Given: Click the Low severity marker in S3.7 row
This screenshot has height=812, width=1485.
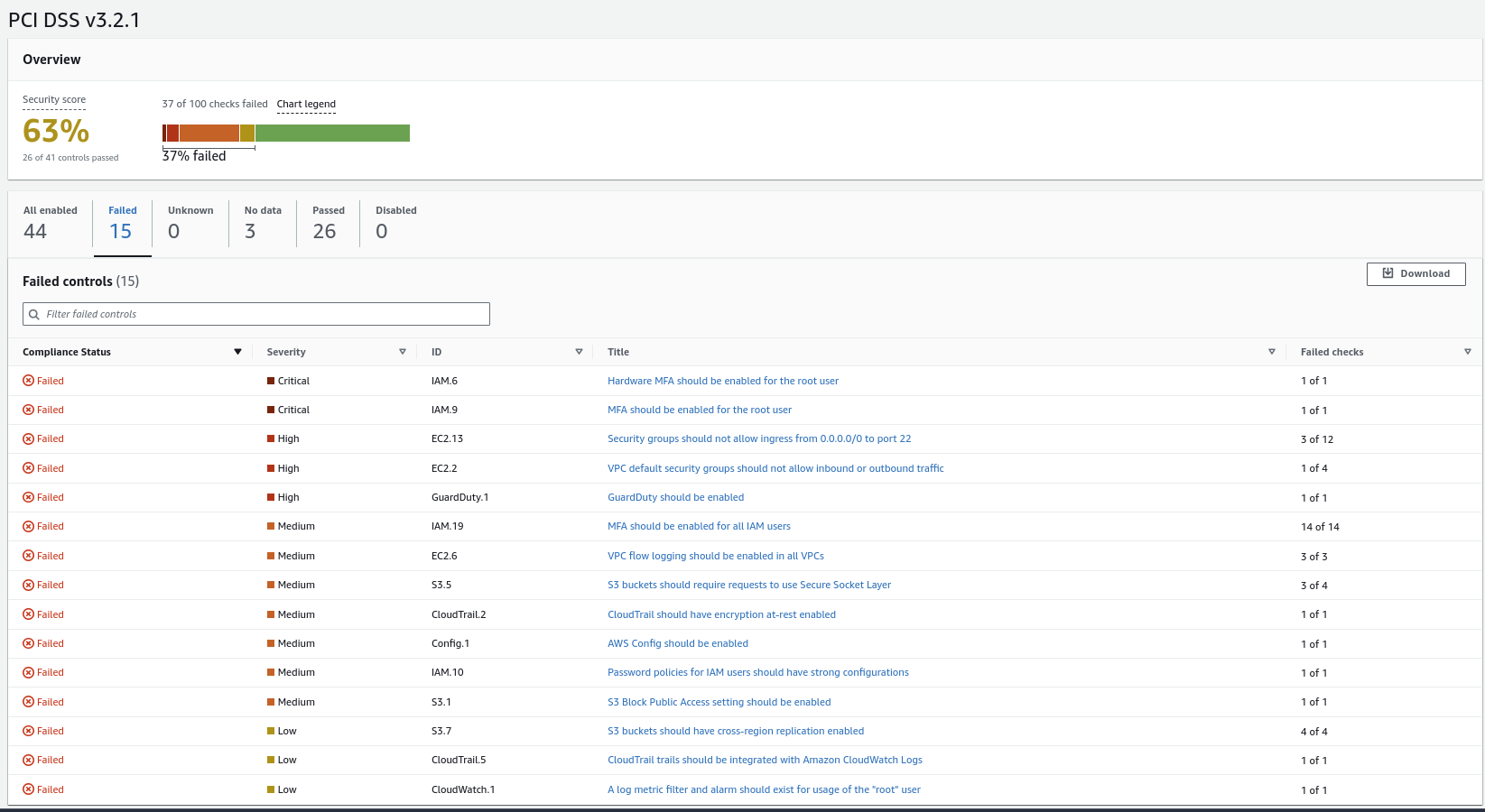Looking at the screenshot, I should pos(271,731).
